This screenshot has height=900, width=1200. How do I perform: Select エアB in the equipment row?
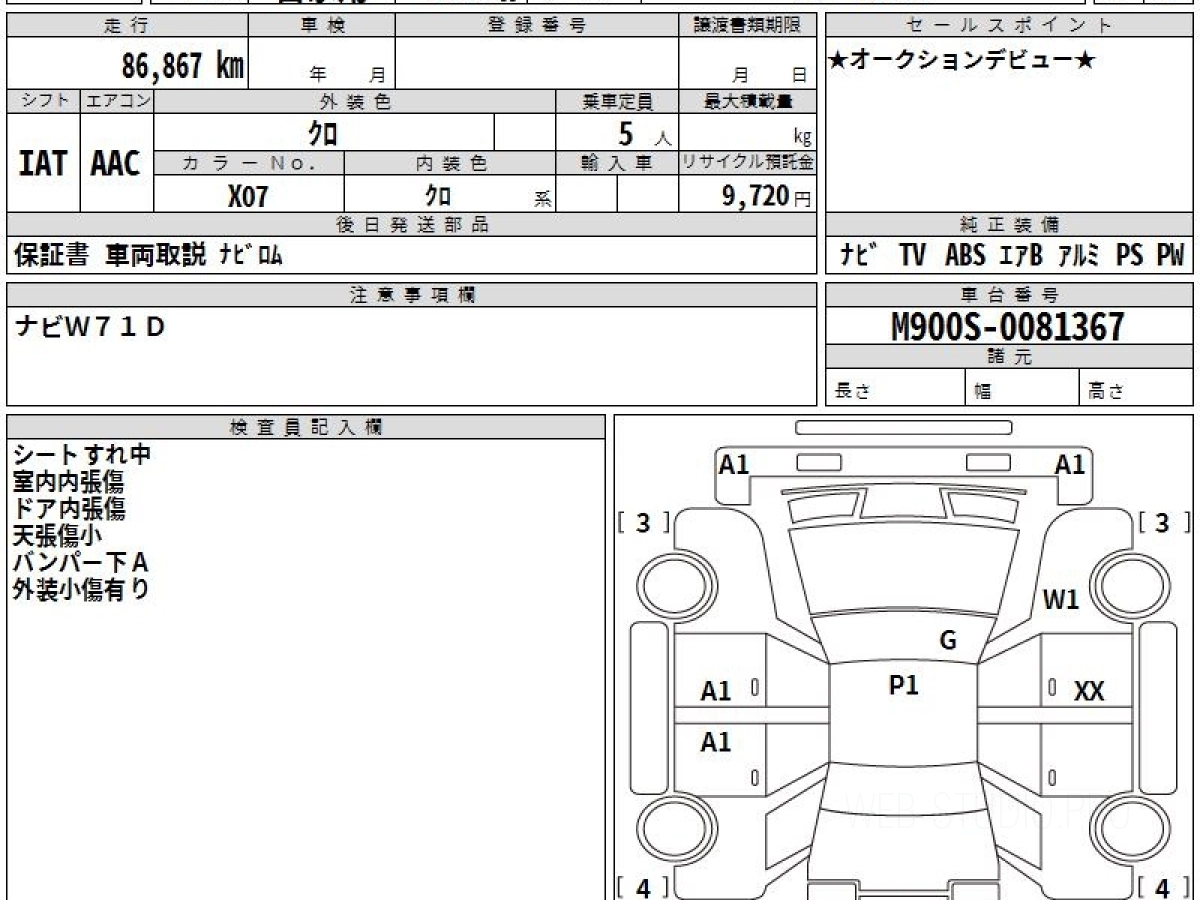tap(1020, 255)
